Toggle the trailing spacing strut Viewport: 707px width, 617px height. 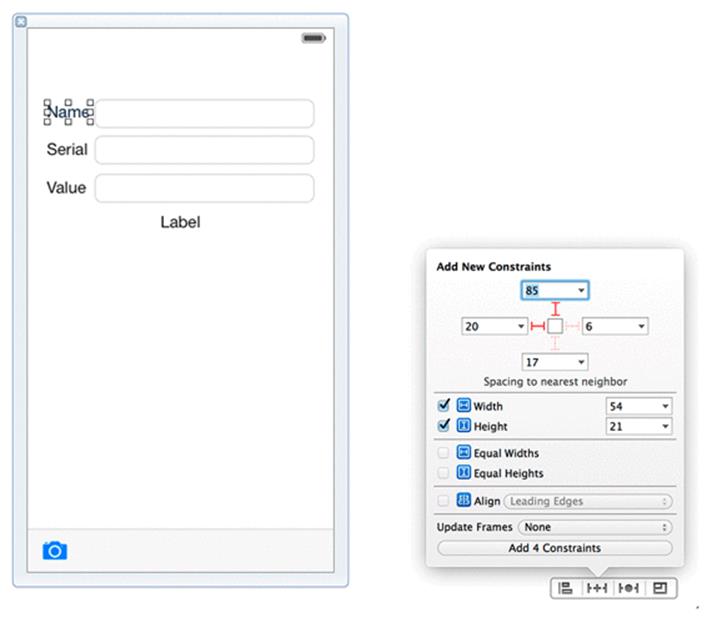[x=572, y=326]
